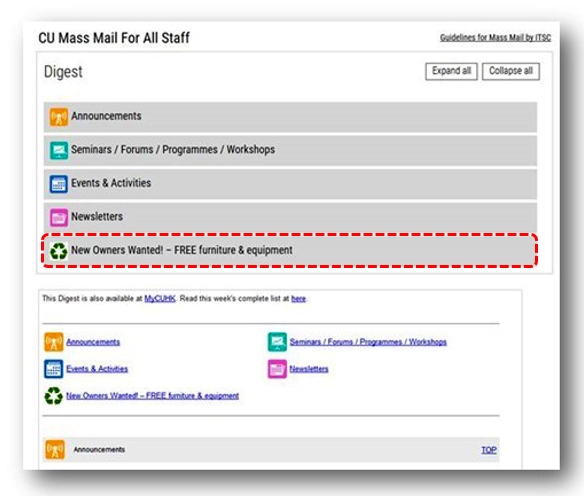Click the orange Announcements icon in Digest
The height and width of the screenshot is (496, 584).
point(59,117)
